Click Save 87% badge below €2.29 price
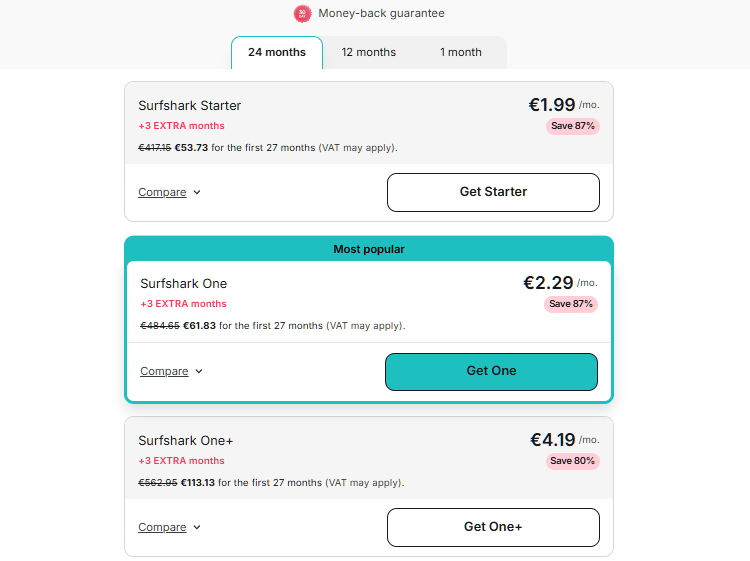Image resolution: width=750 pixels, height=561 pixels. point(571,304)
